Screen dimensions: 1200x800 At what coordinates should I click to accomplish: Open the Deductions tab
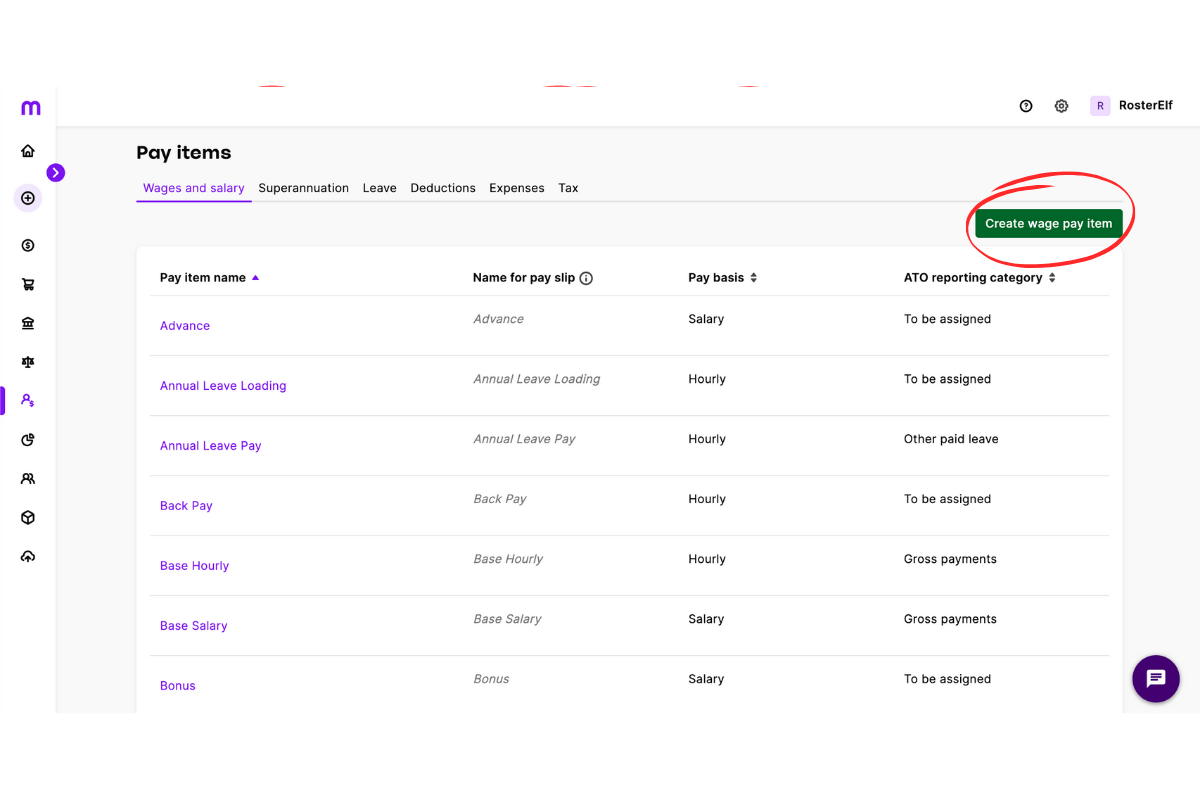pyautogui.click(x=442, y=187)
